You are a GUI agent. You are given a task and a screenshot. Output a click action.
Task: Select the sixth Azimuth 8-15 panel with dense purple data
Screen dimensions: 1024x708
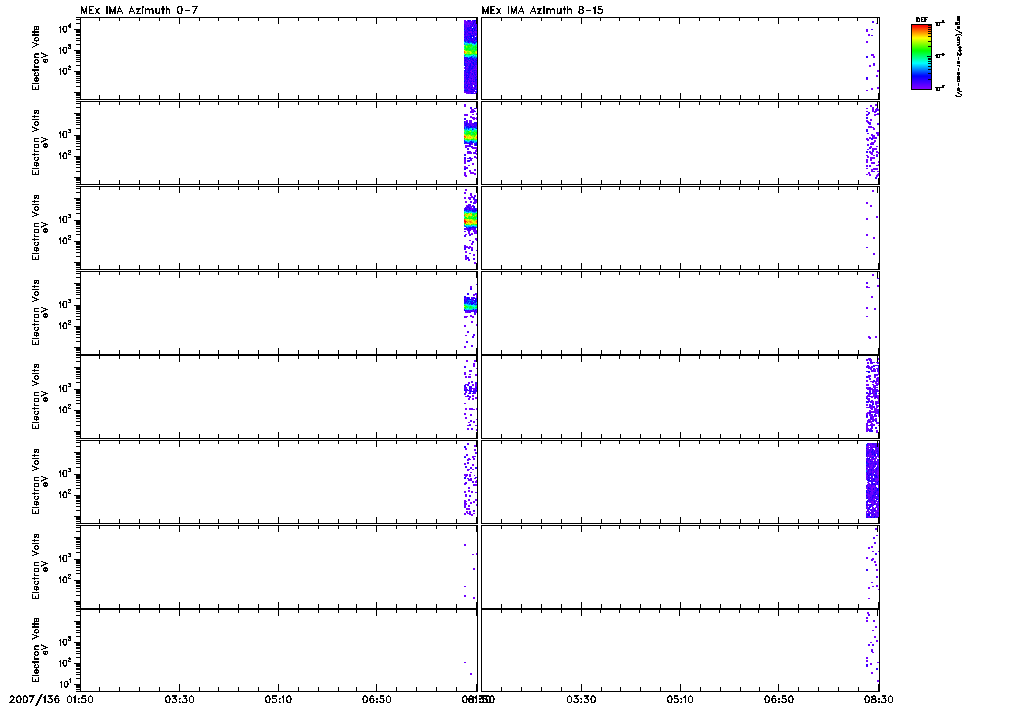(680, 481)
